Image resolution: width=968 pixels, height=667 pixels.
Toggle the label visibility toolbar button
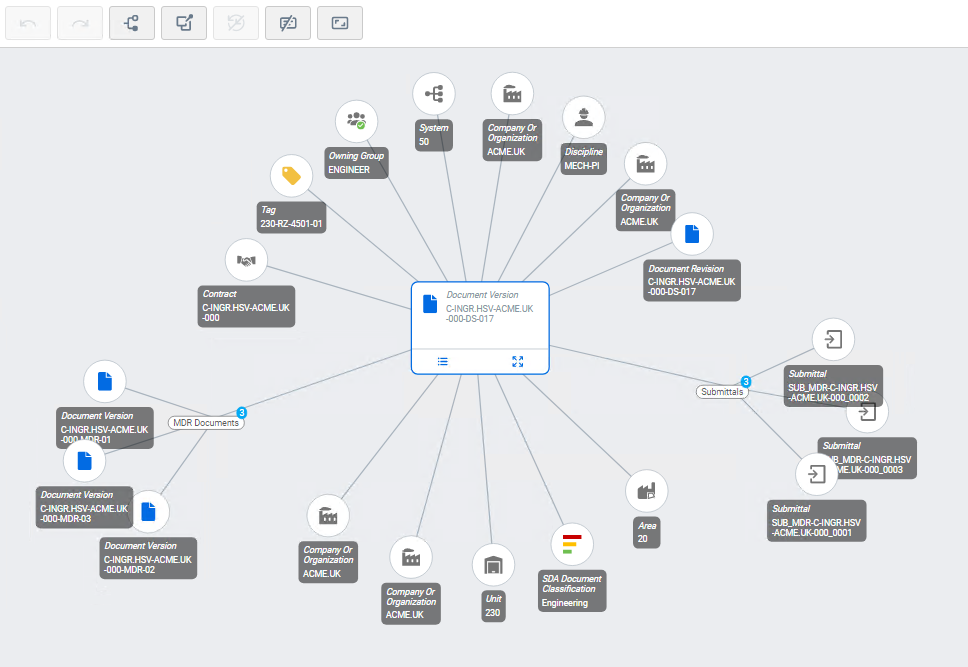tap(288, 23)
